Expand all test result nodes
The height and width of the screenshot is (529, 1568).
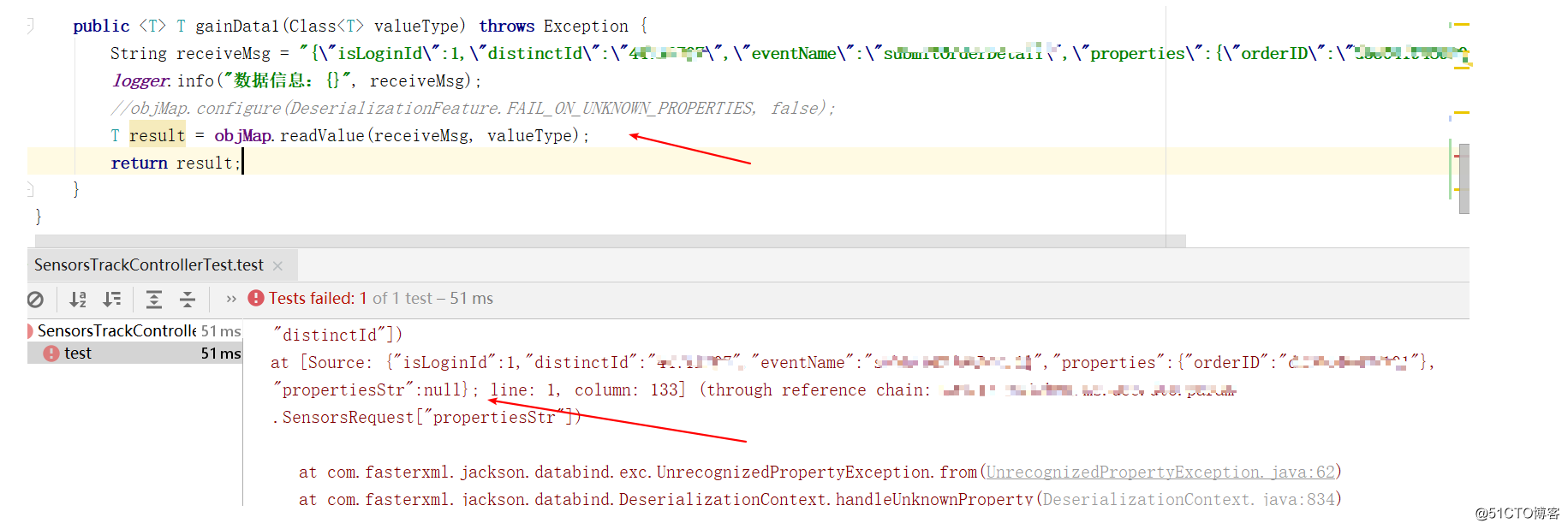tap(154, 300)
